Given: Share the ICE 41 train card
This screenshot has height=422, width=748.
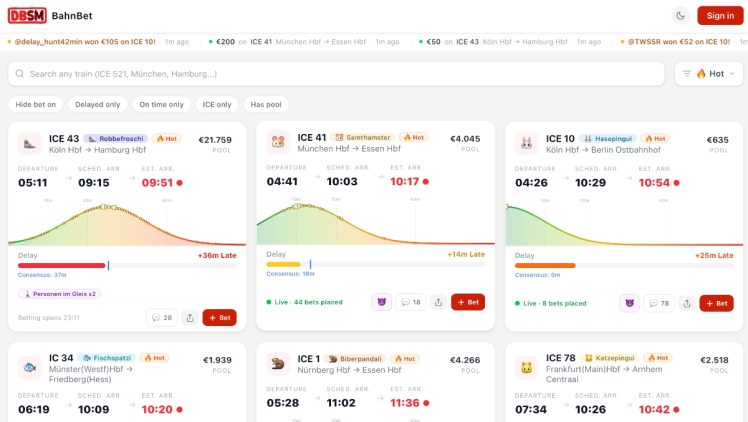Looking at the screenshot, I should tap(438, 302).
